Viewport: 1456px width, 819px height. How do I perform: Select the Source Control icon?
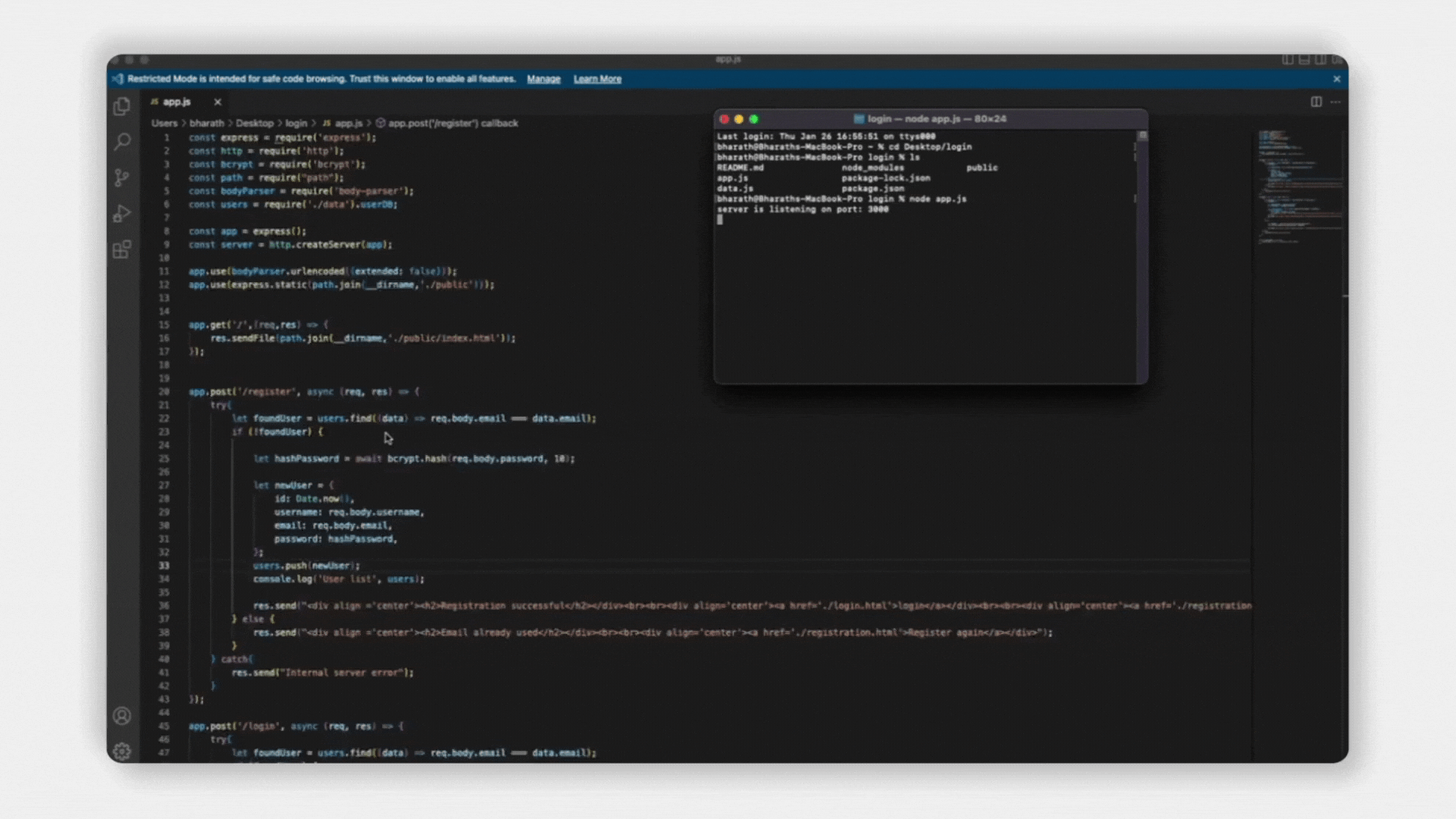[121, 177]
